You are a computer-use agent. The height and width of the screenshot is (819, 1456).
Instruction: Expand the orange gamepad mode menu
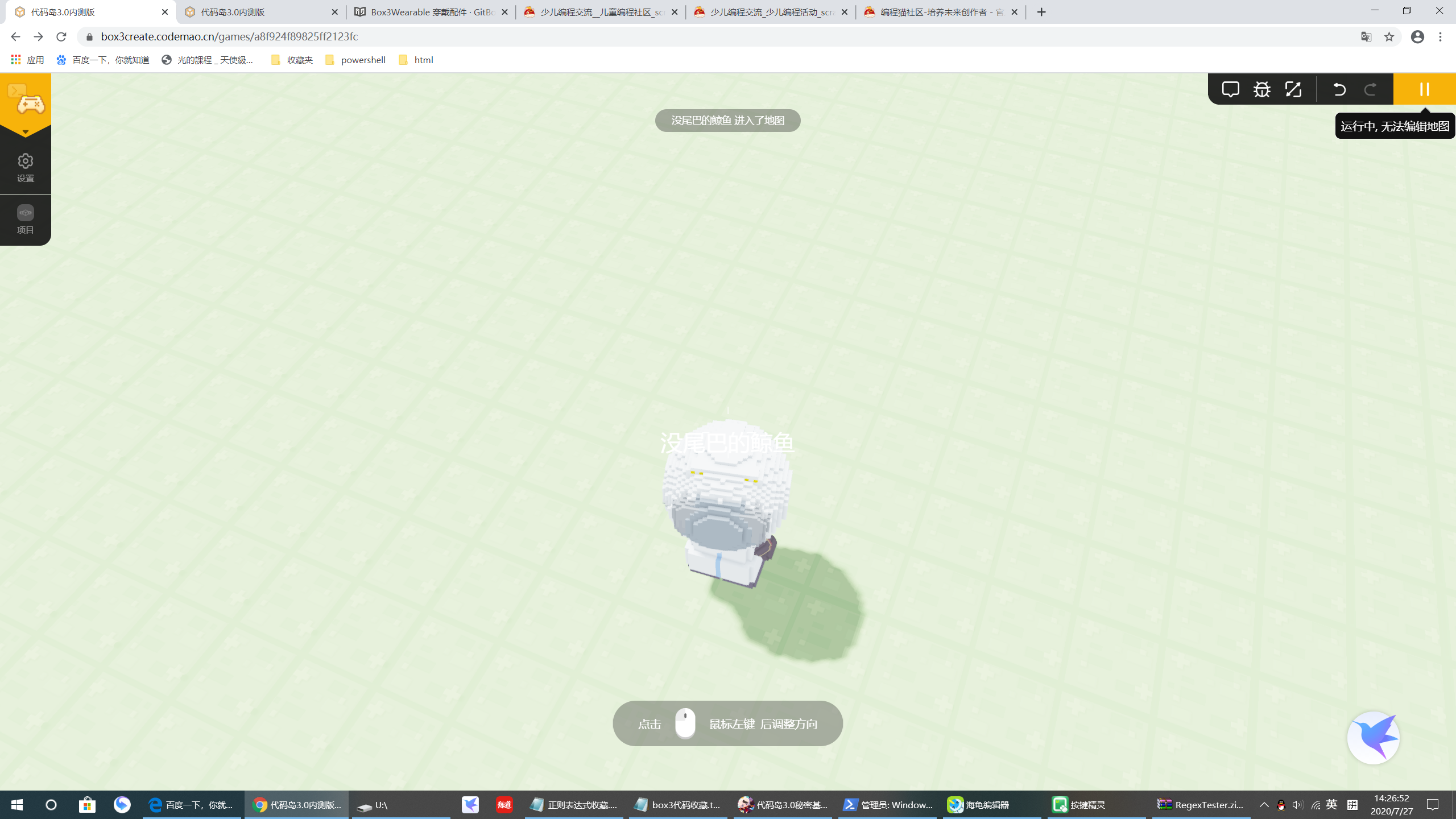click(26, 105)
